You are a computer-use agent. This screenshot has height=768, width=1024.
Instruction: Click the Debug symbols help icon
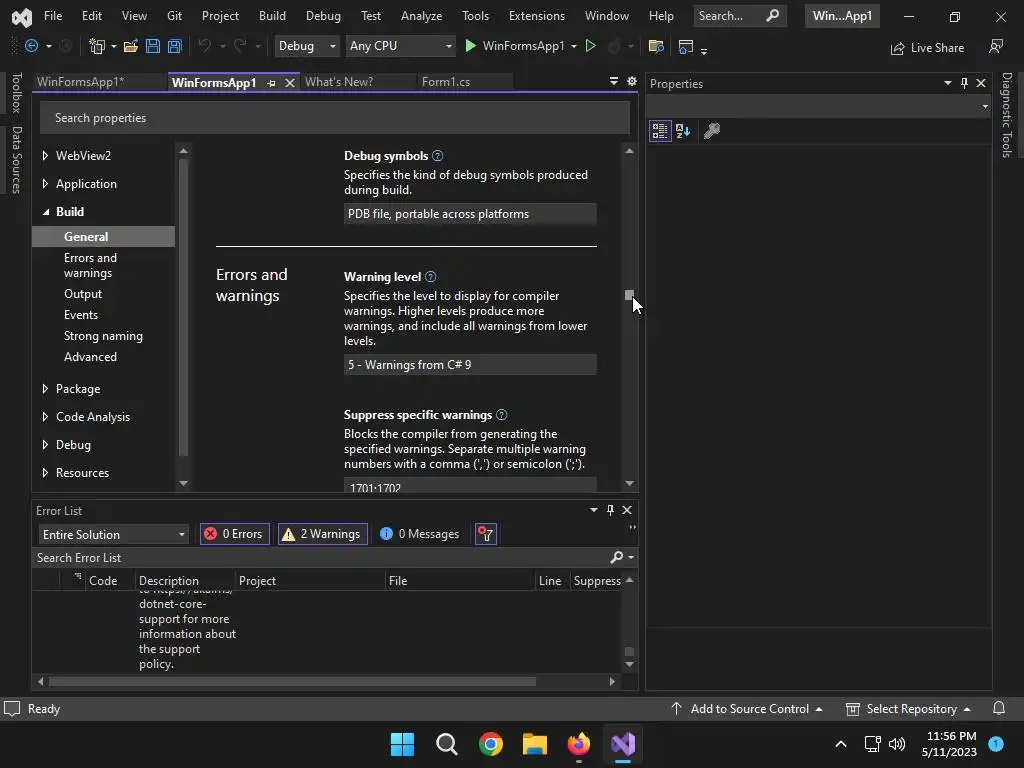(x=438, y=155)
